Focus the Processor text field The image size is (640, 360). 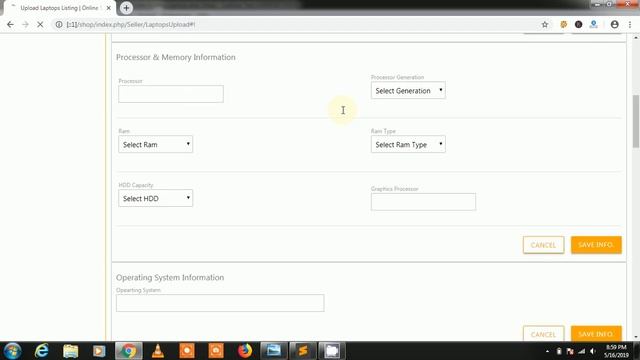click(171, 94)
